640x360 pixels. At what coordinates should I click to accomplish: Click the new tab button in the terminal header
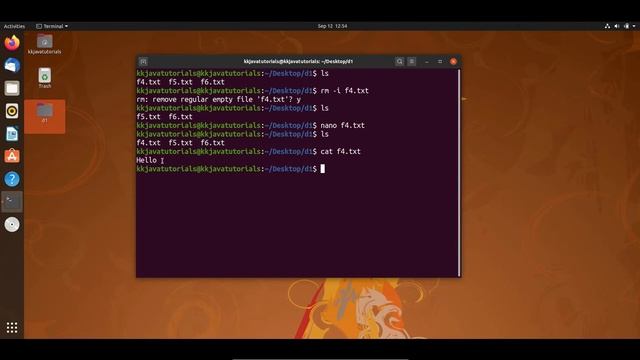(x=143, y=61)
